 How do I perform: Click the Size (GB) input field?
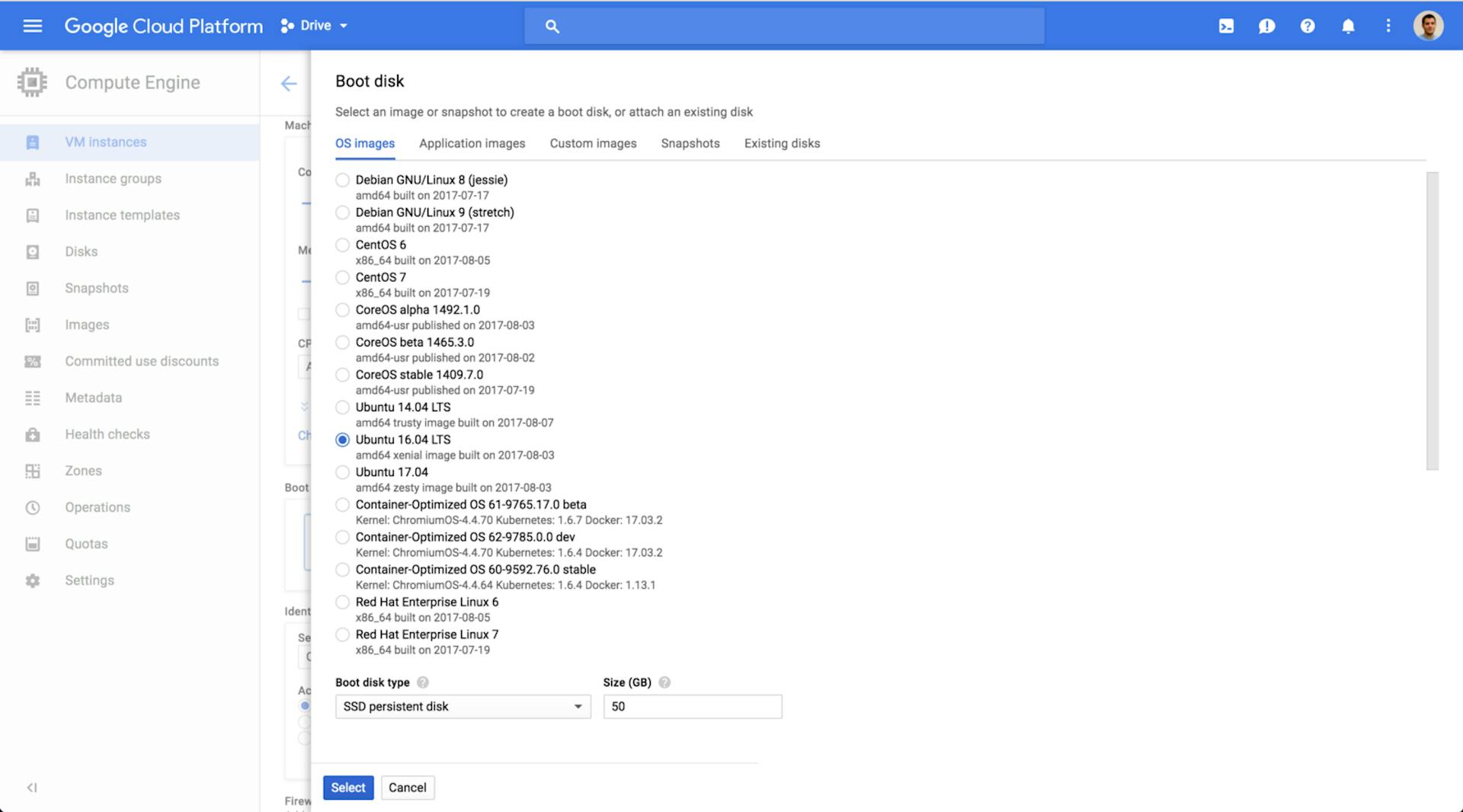point(692,706)
